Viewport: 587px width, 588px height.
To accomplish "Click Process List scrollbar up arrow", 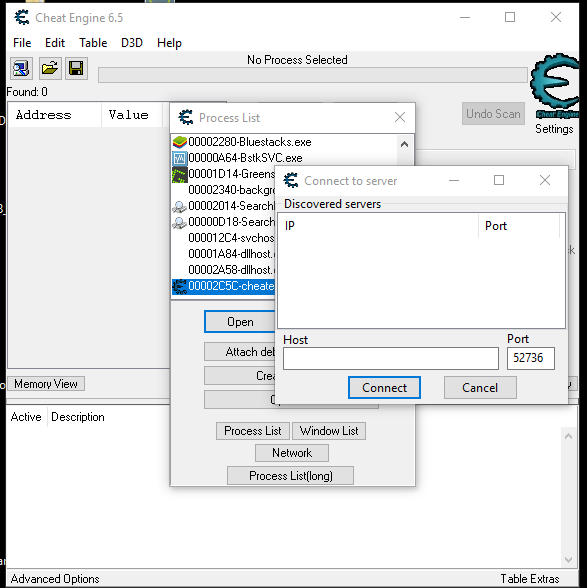I will 404,144.
